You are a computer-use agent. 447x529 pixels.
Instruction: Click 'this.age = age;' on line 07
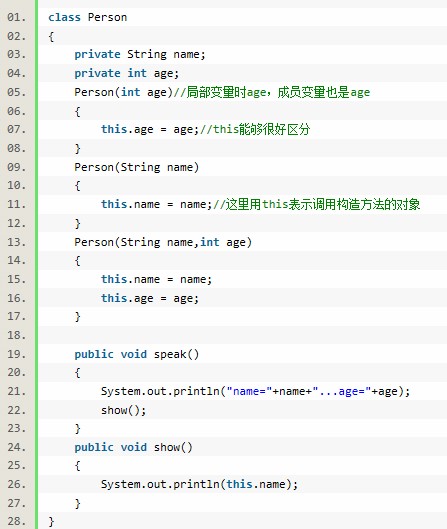pyautogui.click(x=150, y=130)
